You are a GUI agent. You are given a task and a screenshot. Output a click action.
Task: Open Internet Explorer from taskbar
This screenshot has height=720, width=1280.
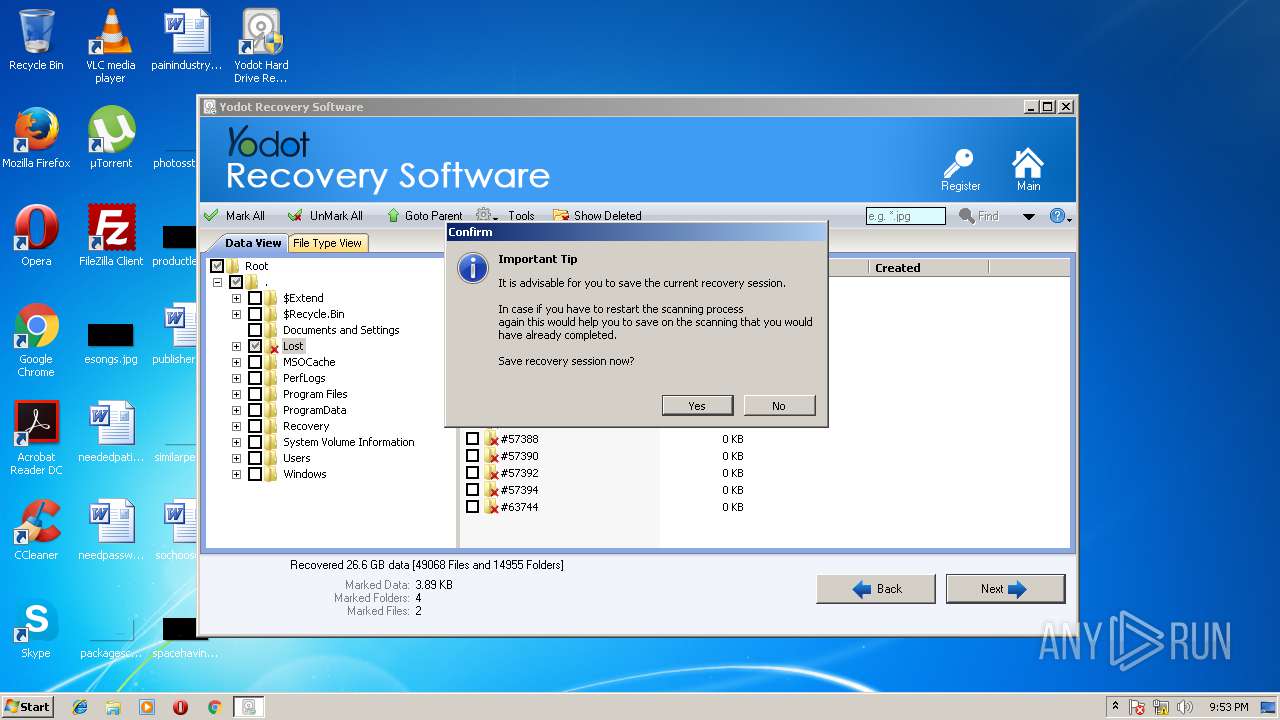pyautogui.click(x=80, y=707)
